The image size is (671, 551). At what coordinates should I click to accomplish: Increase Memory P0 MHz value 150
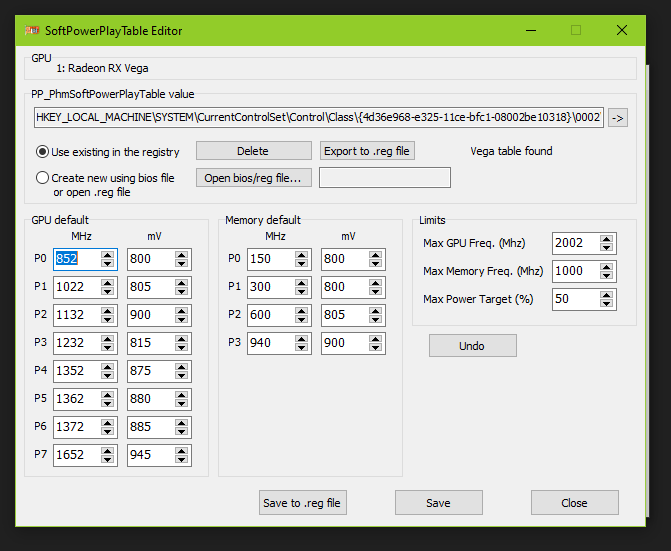click(x=301, y=255)
